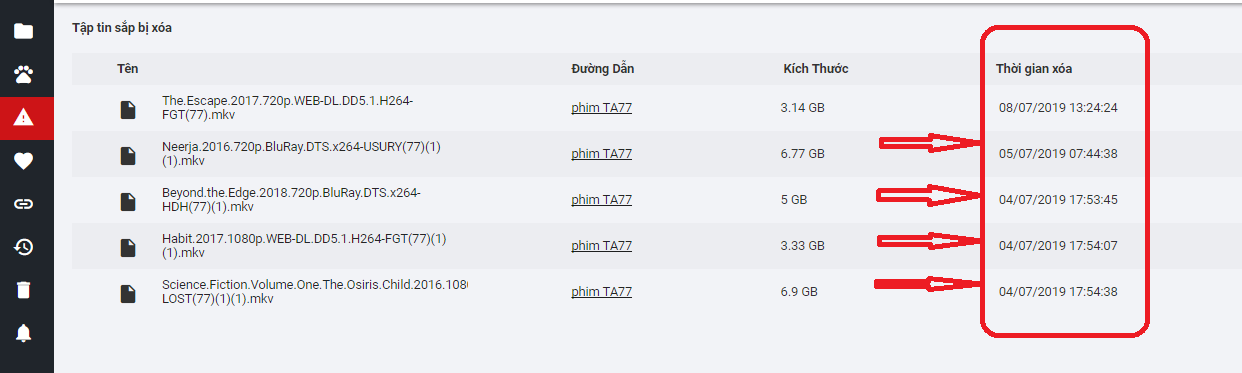The height and width of the screenshot is (373, 1242).
Task: Open phim TA77 link for Science.Fiction row
Action: click(x=601, y=292)
